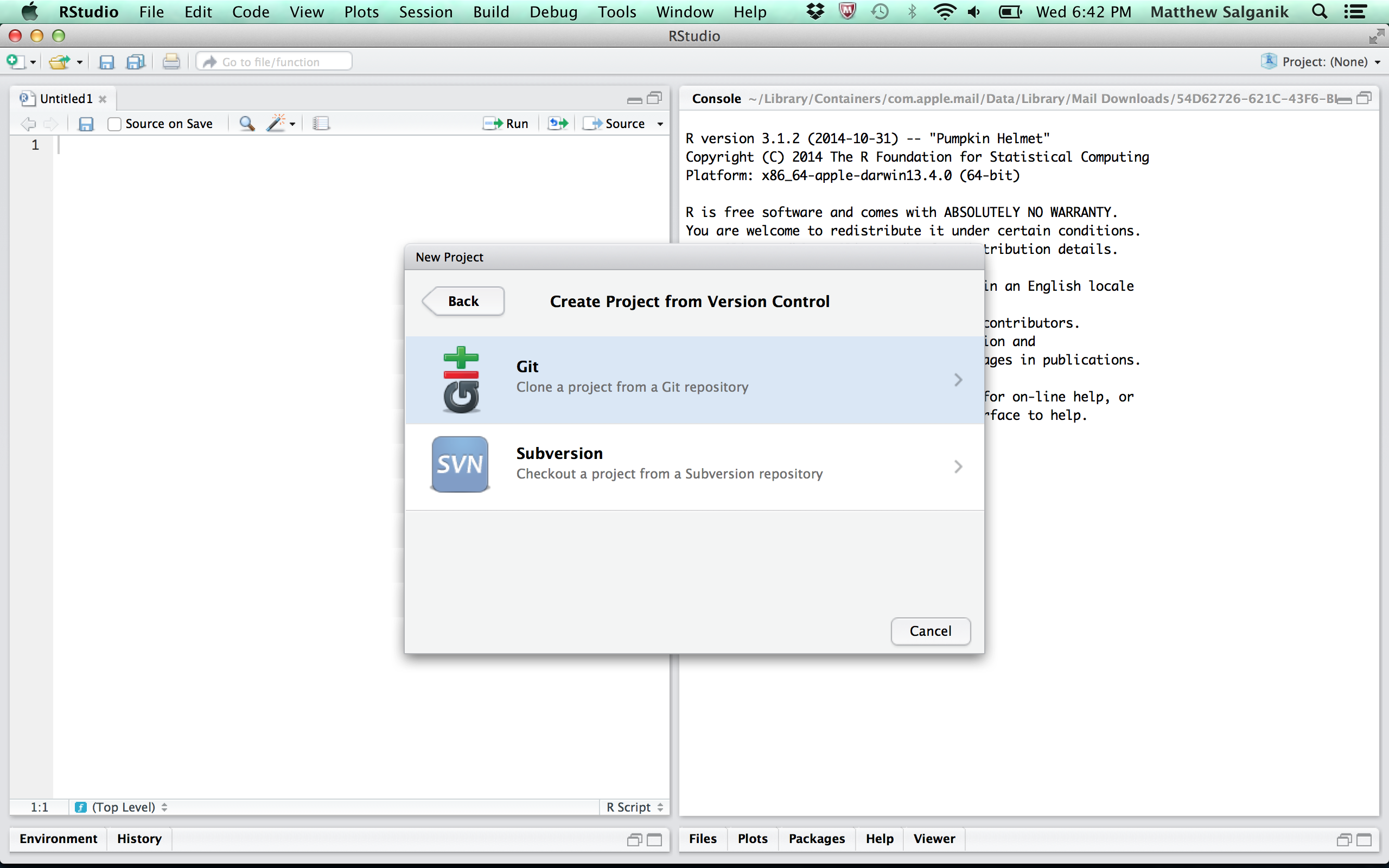Click the Back button in New Project dialog
The height and width of the screenshot is (868, 1389).
point(463,302)
